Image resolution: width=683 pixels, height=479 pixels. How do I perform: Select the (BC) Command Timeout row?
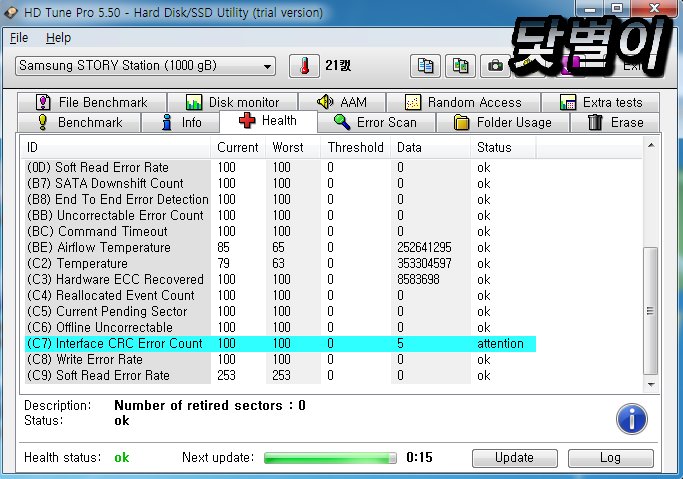281,232
